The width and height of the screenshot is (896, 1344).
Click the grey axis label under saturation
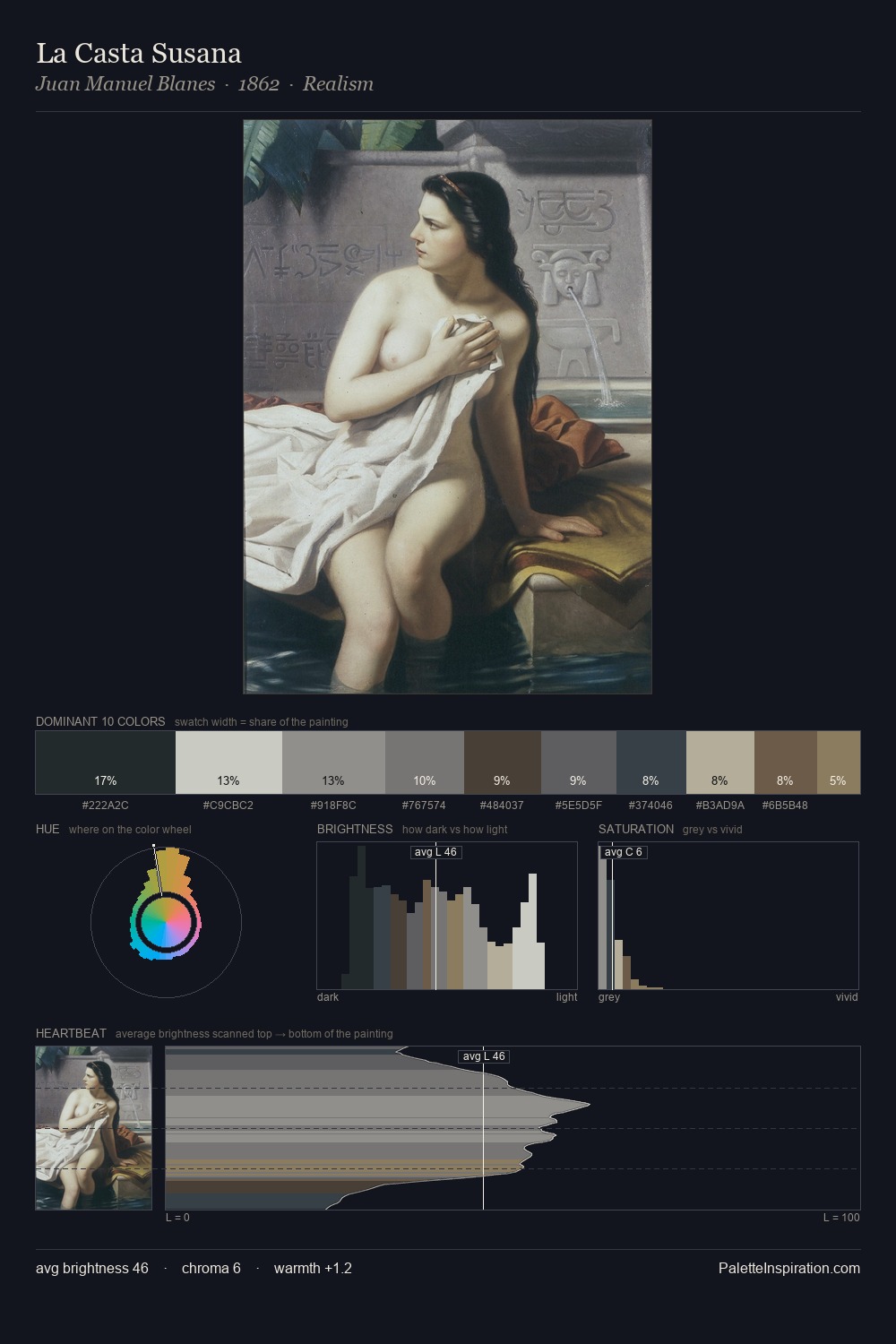pos(609,997)
